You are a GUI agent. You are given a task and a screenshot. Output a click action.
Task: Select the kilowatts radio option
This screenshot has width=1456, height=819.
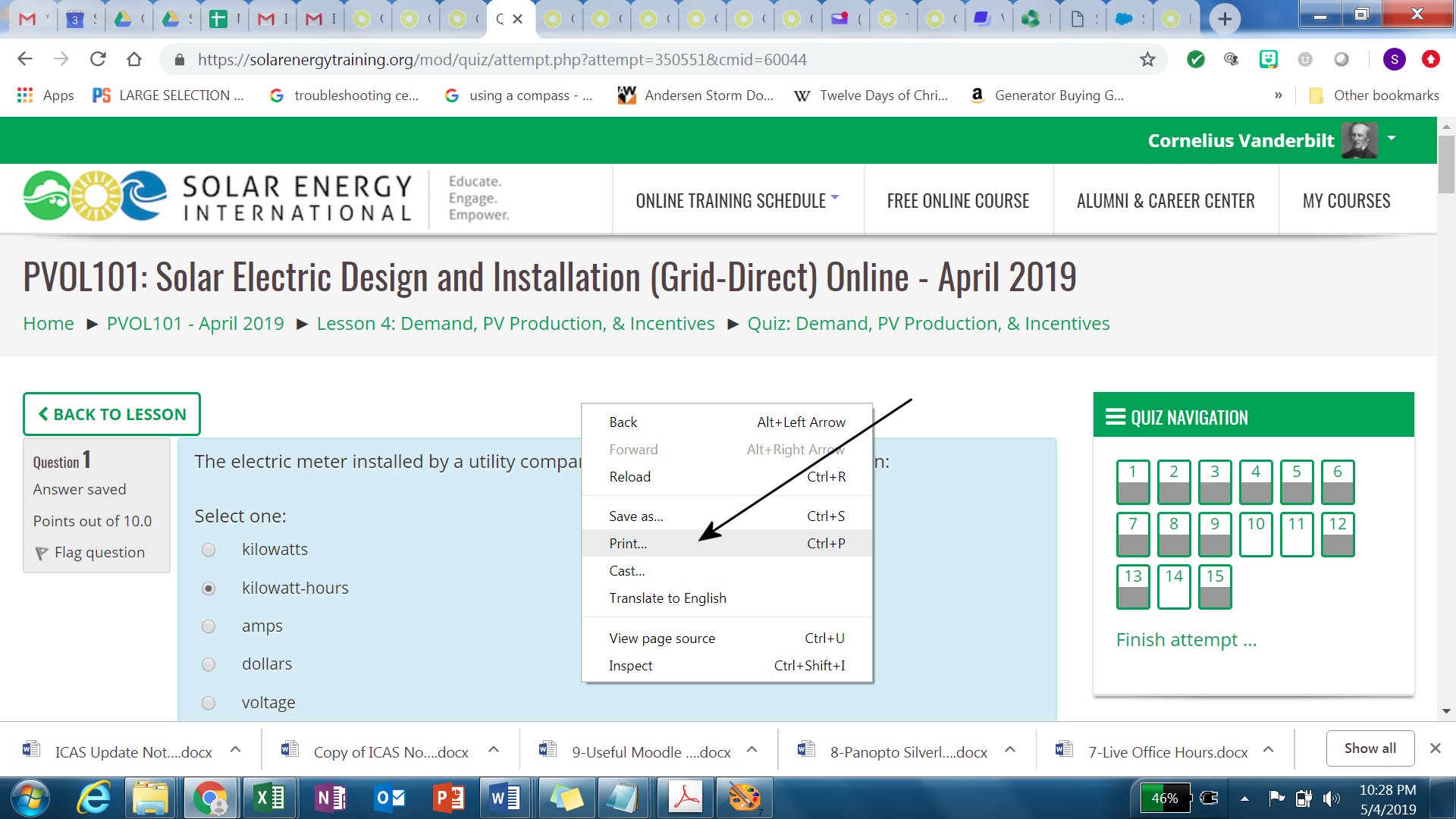pyautogui.click(x=209, y=550)
